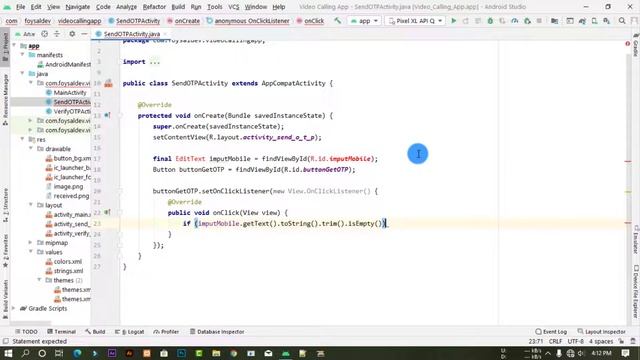Open the Android view selector in the Project panel
The image size is (640, 360).
pyautogui.click(x=25, y=34)
